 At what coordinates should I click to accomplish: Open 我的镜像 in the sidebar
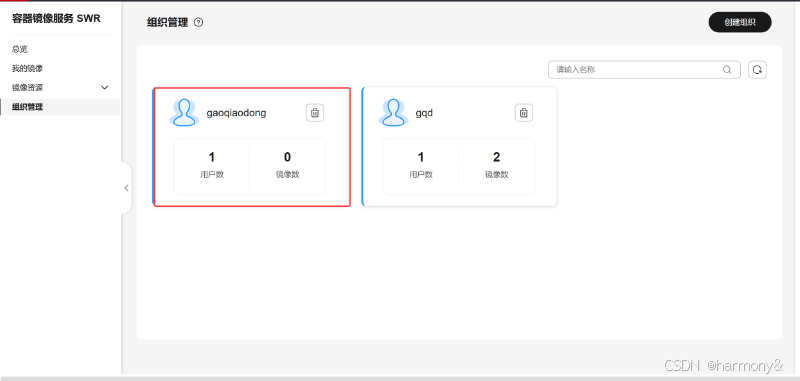pos(28,68)
